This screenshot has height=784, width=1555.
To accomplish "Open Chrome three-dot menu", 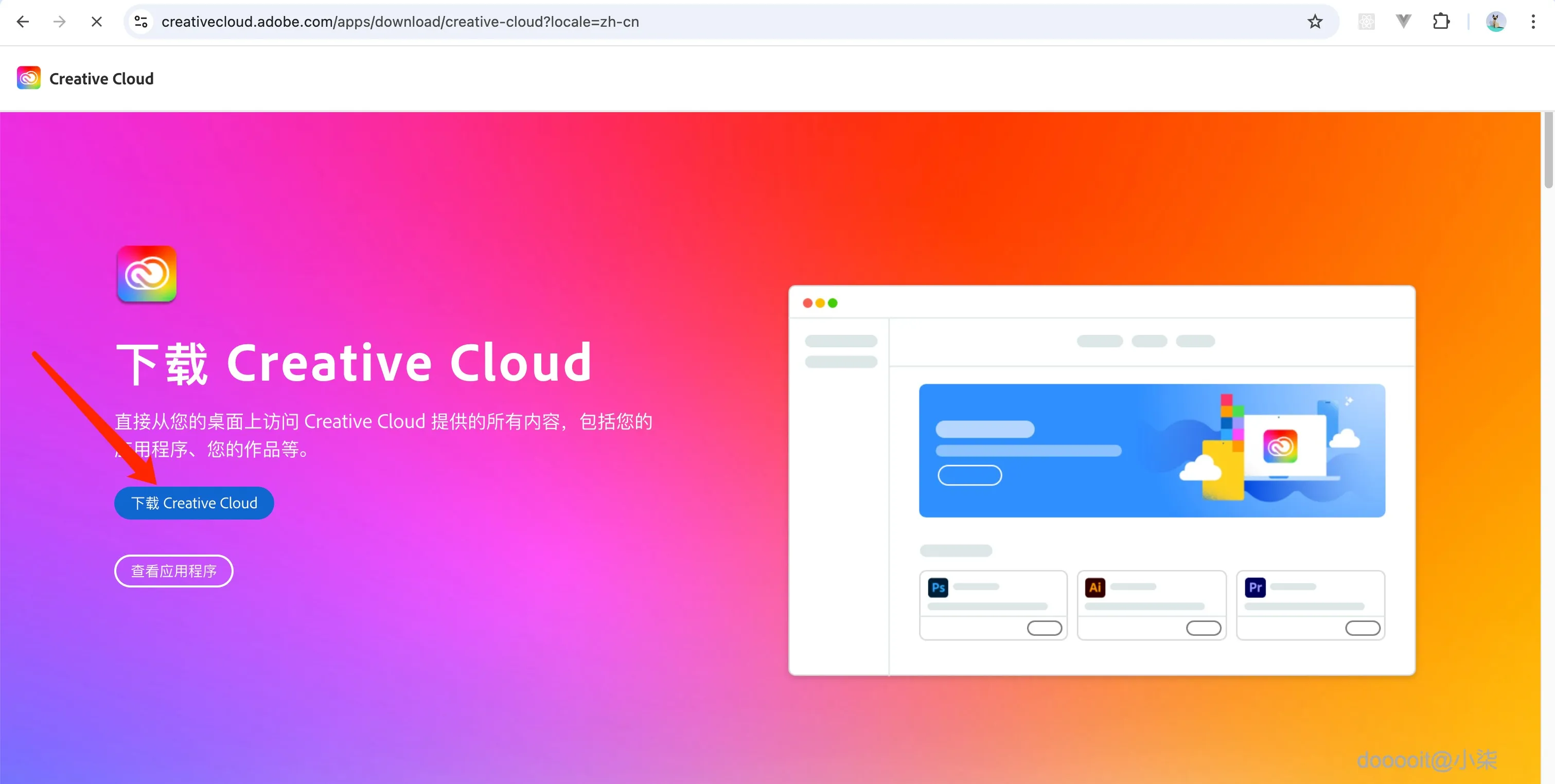I will pos(1533,22).
